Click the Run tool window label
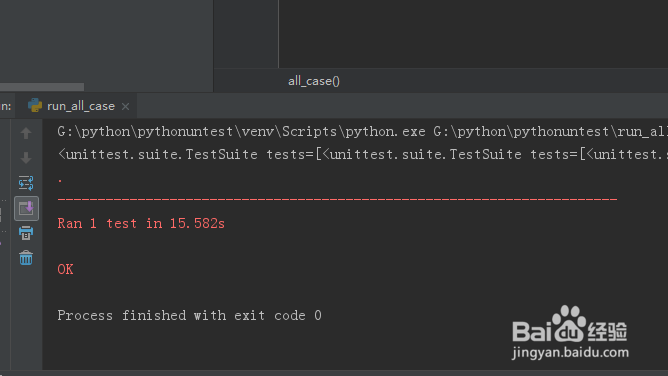This screenshot has height=376, width=668. (x=6, y=106)
